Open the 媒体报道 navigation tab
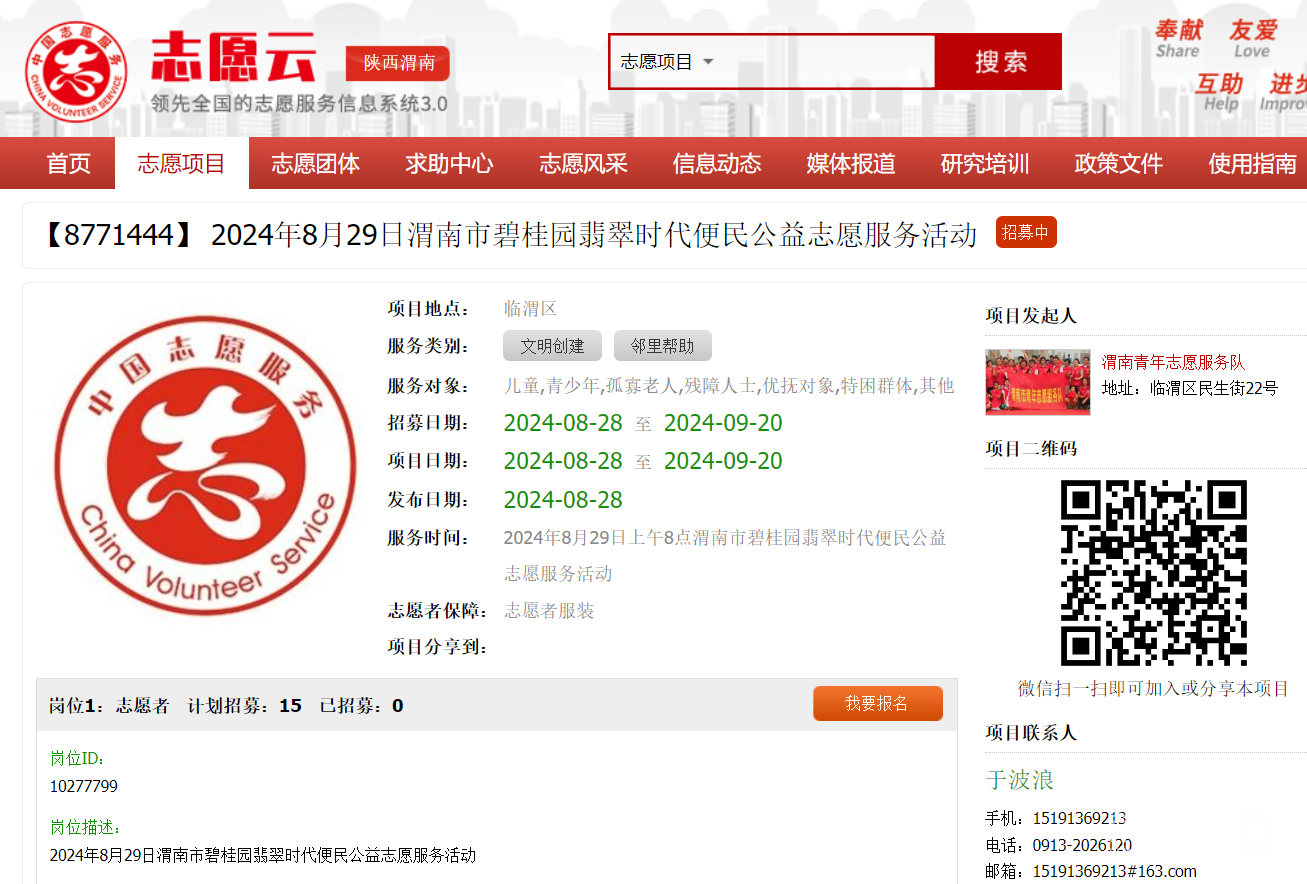 tap(851, 164)
